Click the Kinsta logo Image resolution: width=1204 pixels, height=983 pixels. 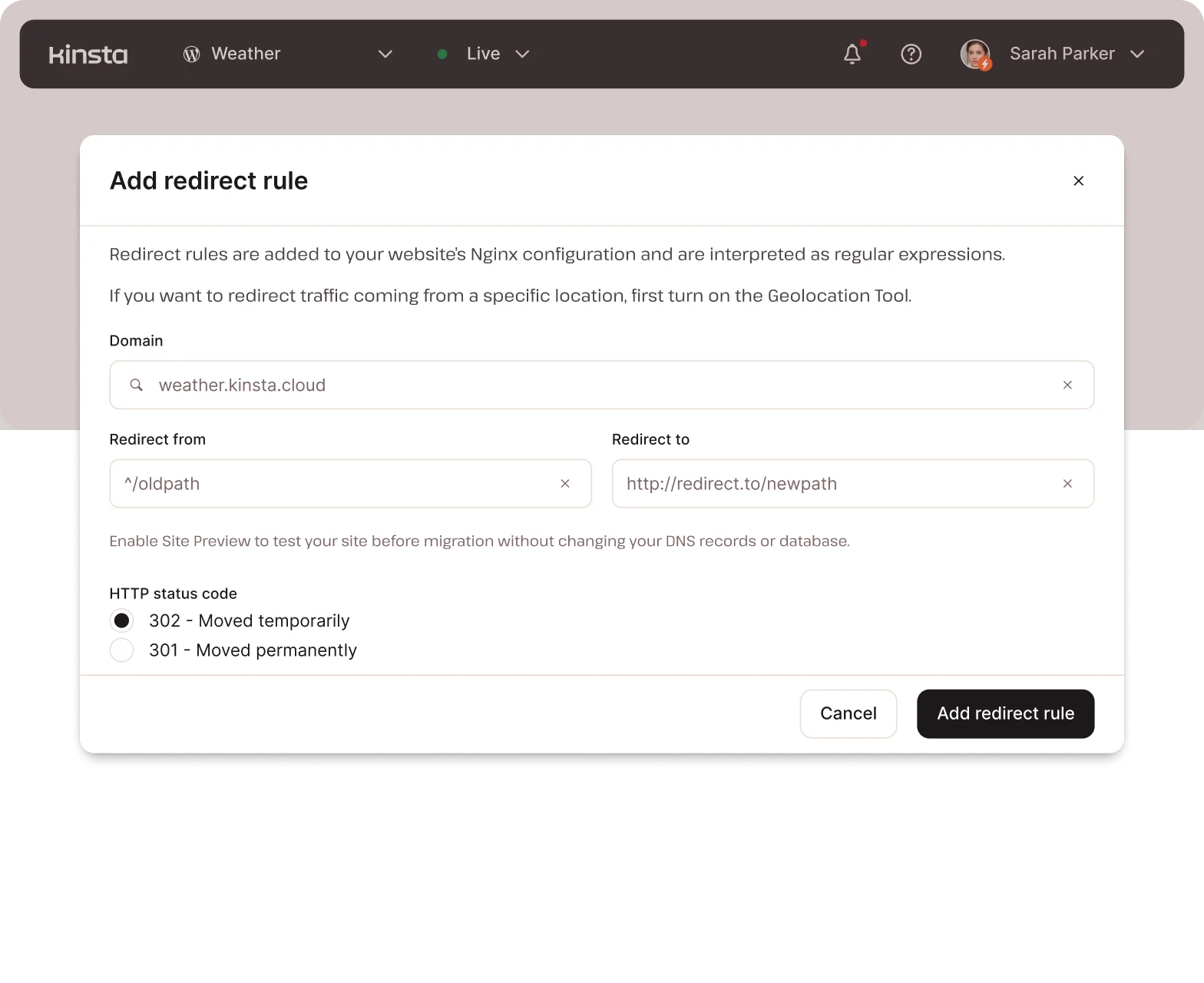click(x=88, y=55)
